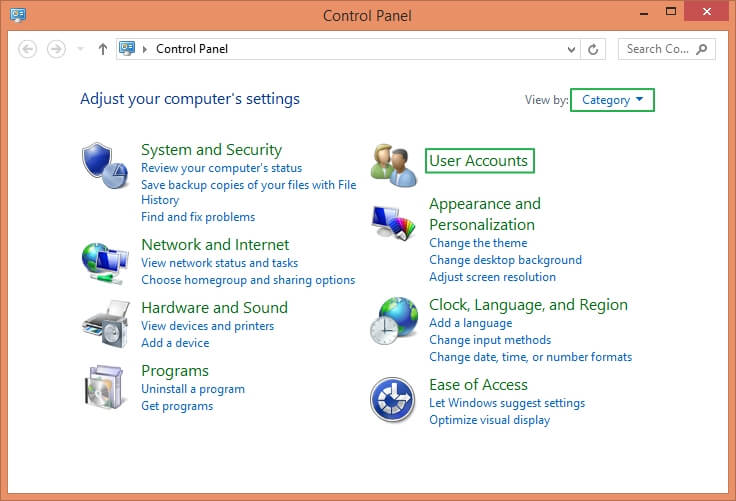The width and height of the screenshot is (736, 501).
Task: Close the Control Panel window
Action: 707,12
